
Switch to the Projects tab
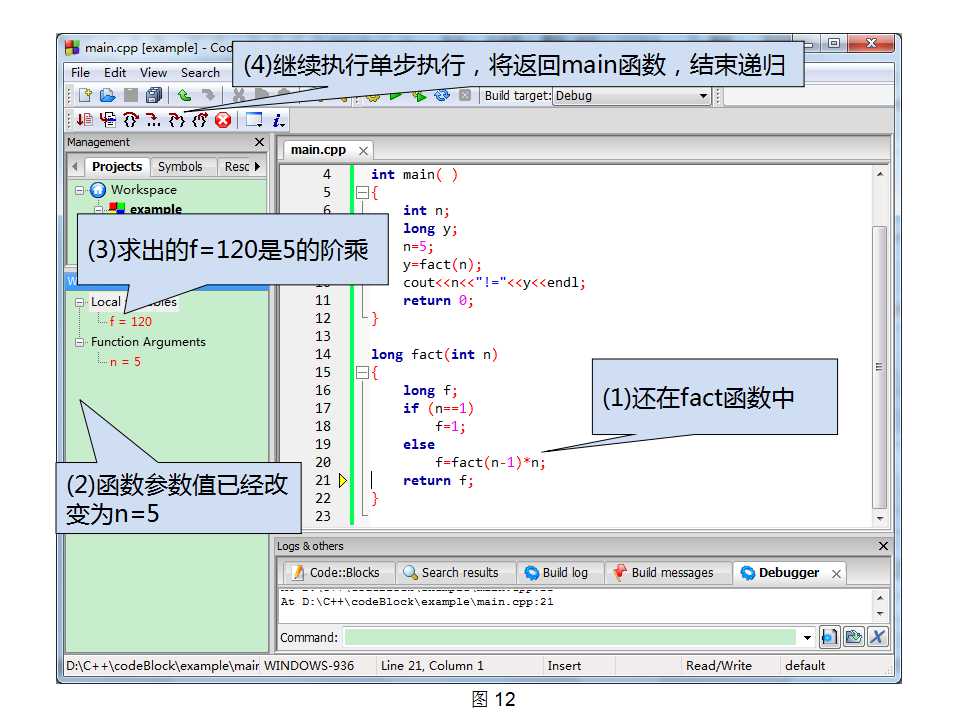coord(117,167)
